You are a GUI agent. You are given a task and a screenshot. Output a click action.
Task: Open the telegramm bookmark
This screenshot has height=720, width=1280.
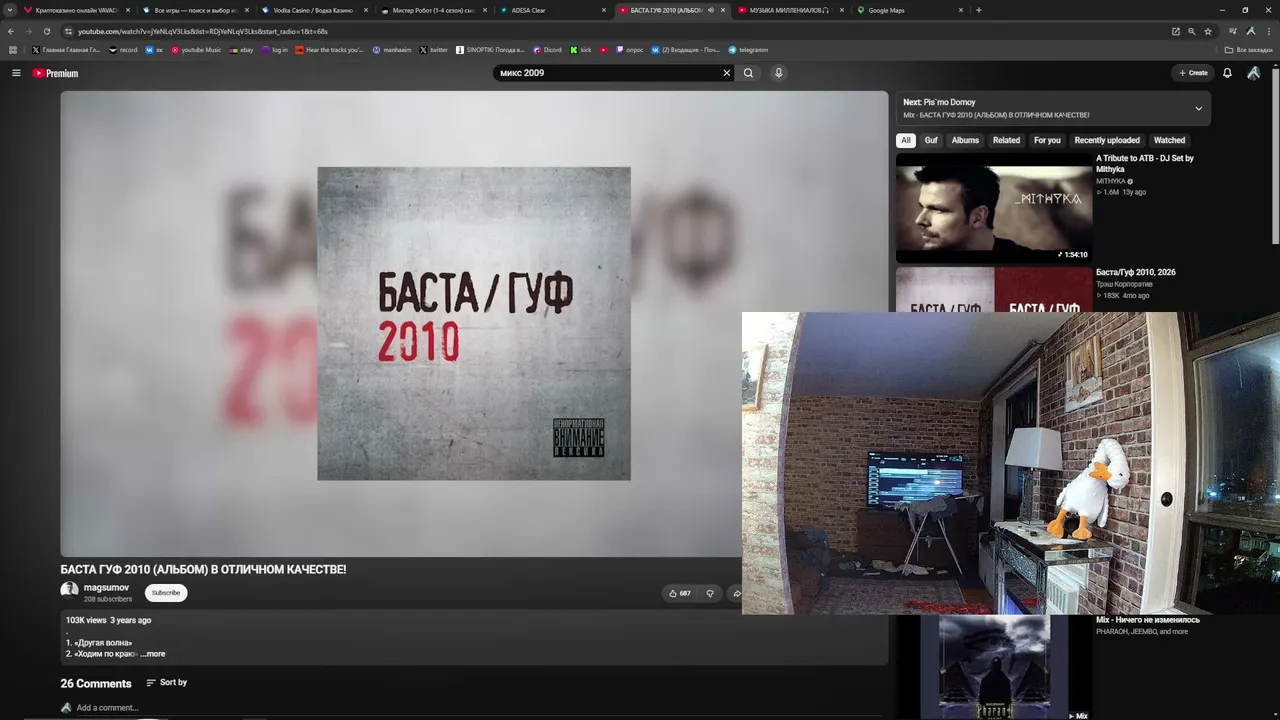pyautogui.click(x=748, y=49)
